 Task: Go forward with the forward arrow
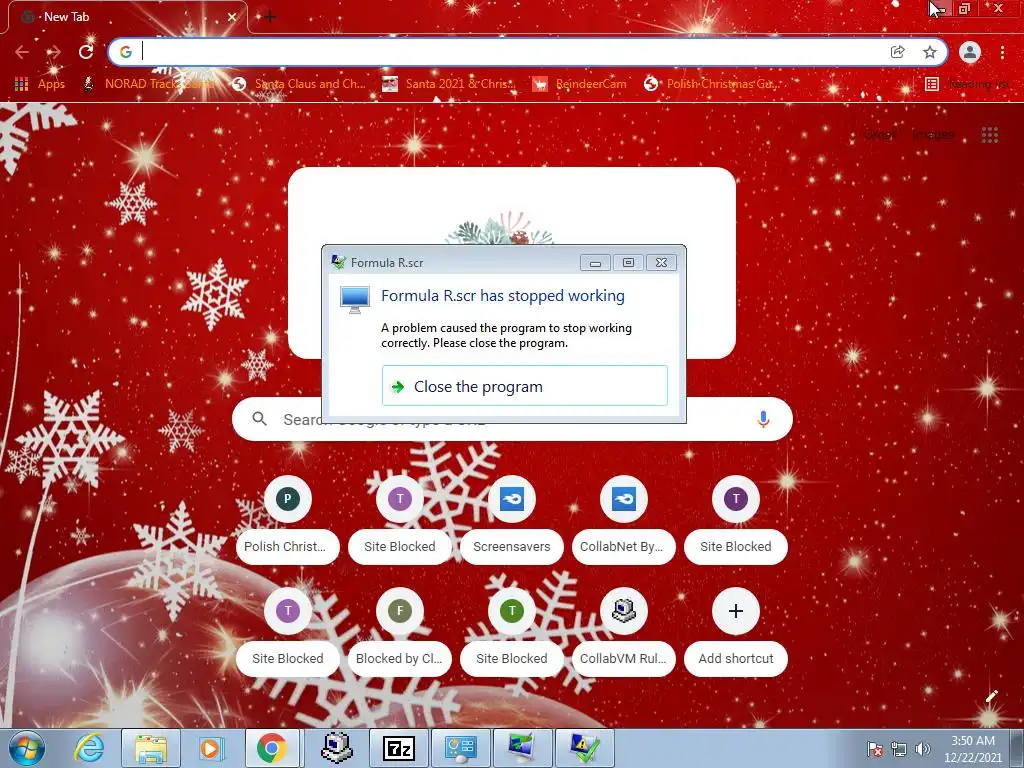click(54, 52)
